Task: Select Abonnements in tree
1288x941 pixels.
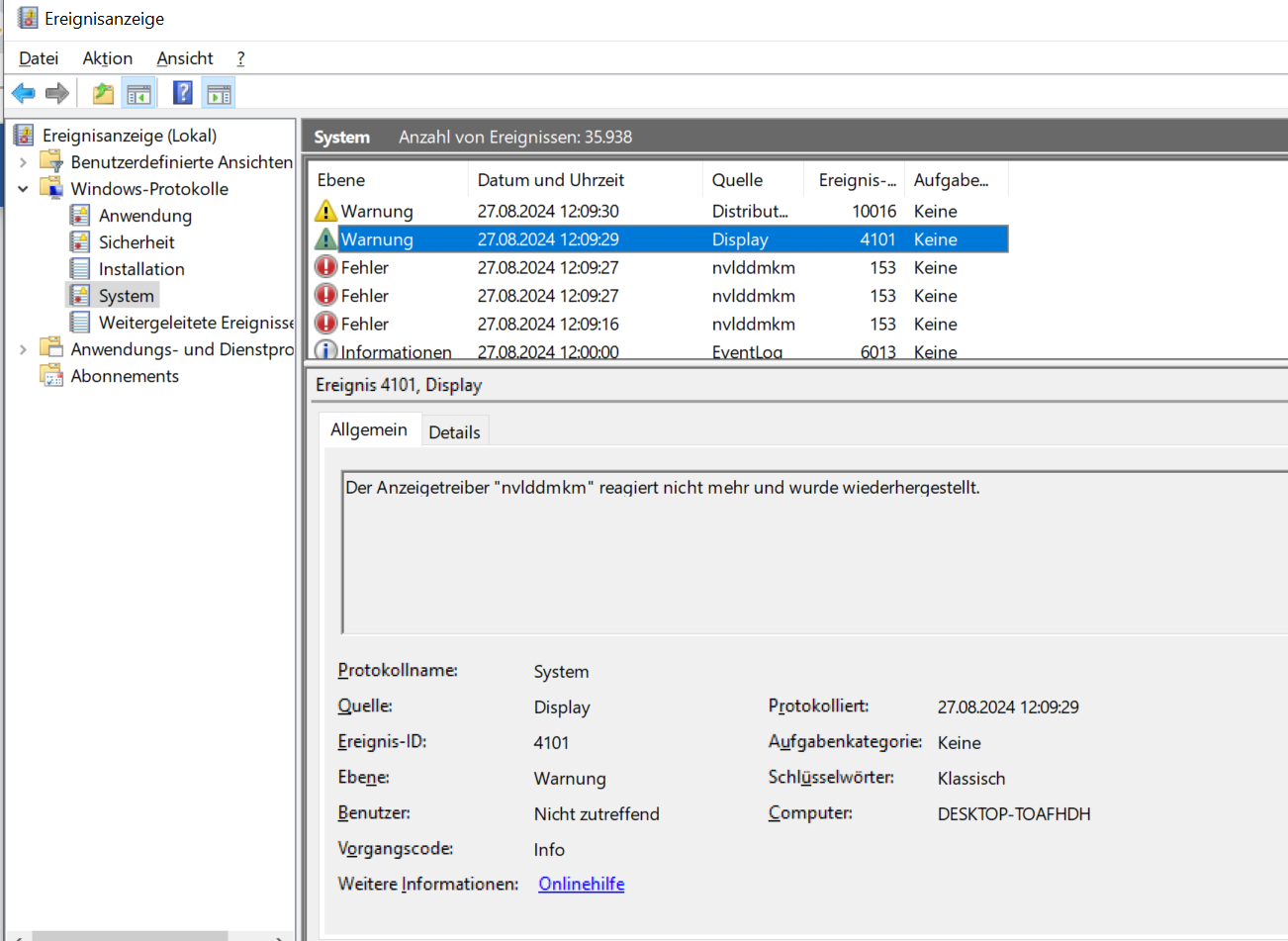Action: pyautogui.click(x=125, y=376)
